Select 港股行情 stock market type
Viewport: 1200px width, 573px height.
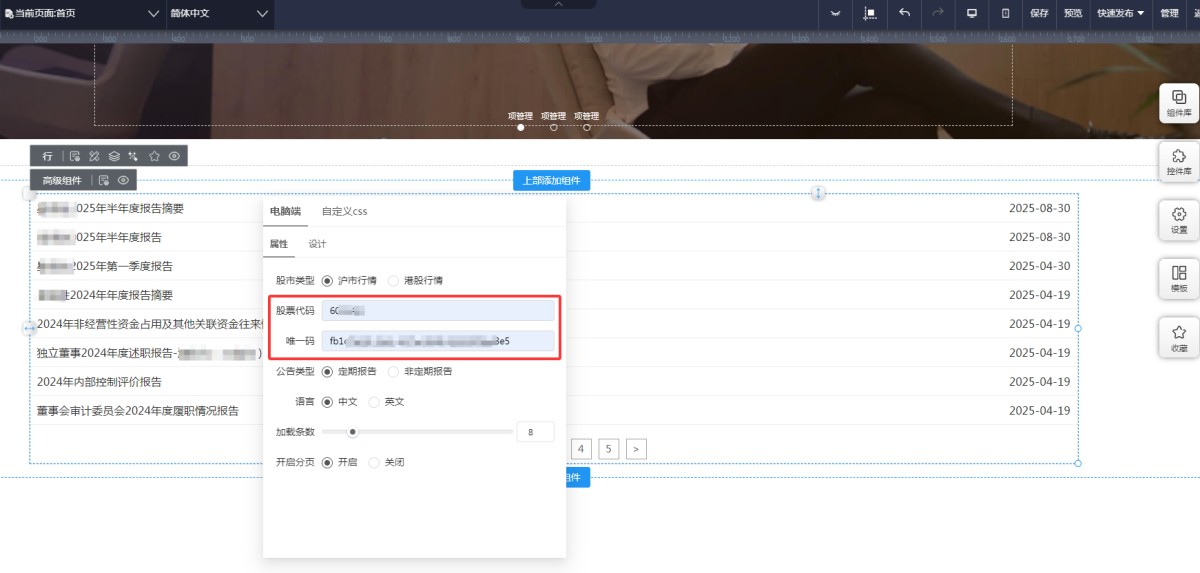pyautogui.click(x=394, y=281)
